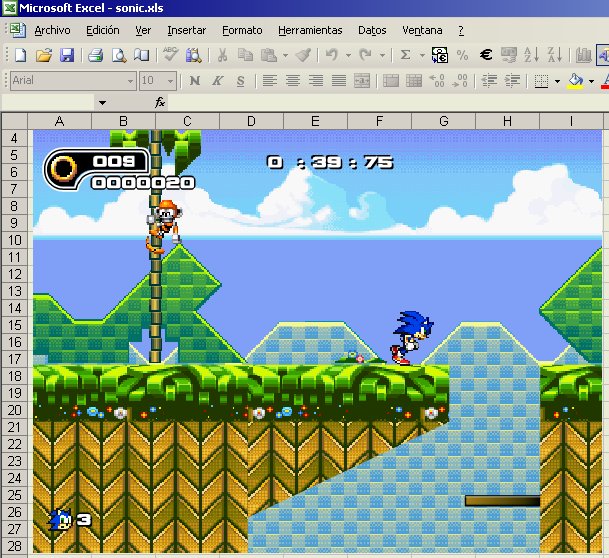
Task: Open the font size 10 dropdown
Action: (171, 81)
